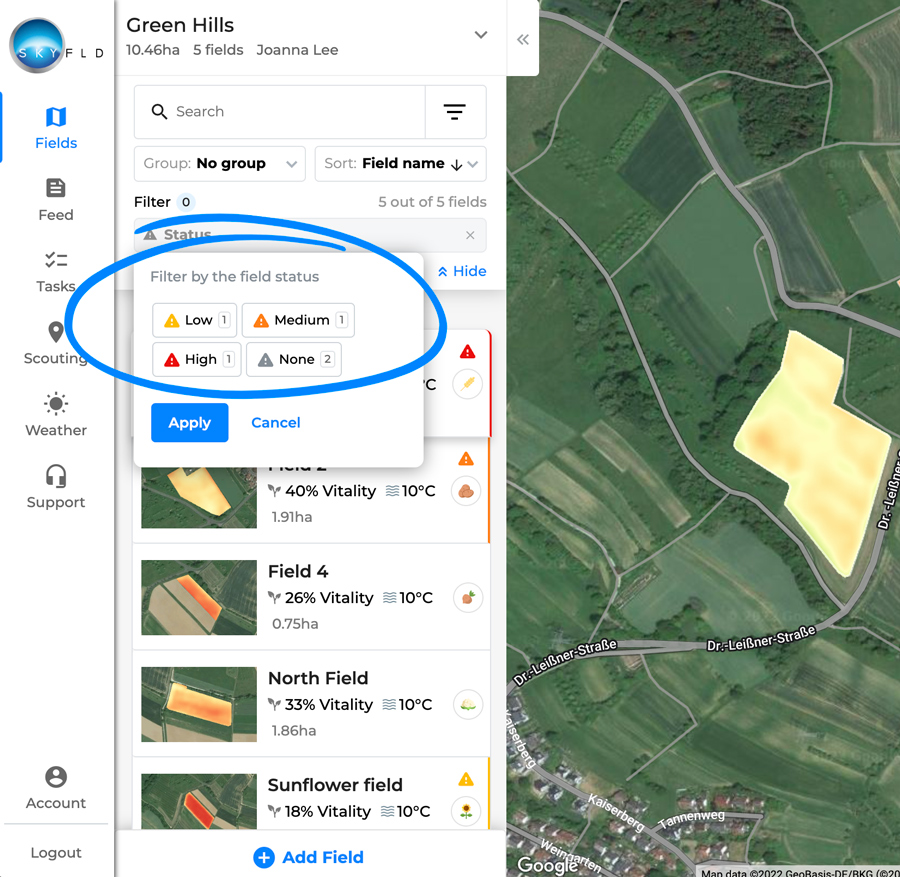900x877 pixels.
Task: Click the Filter count badge 0
Action: click(x=185, y=202)
